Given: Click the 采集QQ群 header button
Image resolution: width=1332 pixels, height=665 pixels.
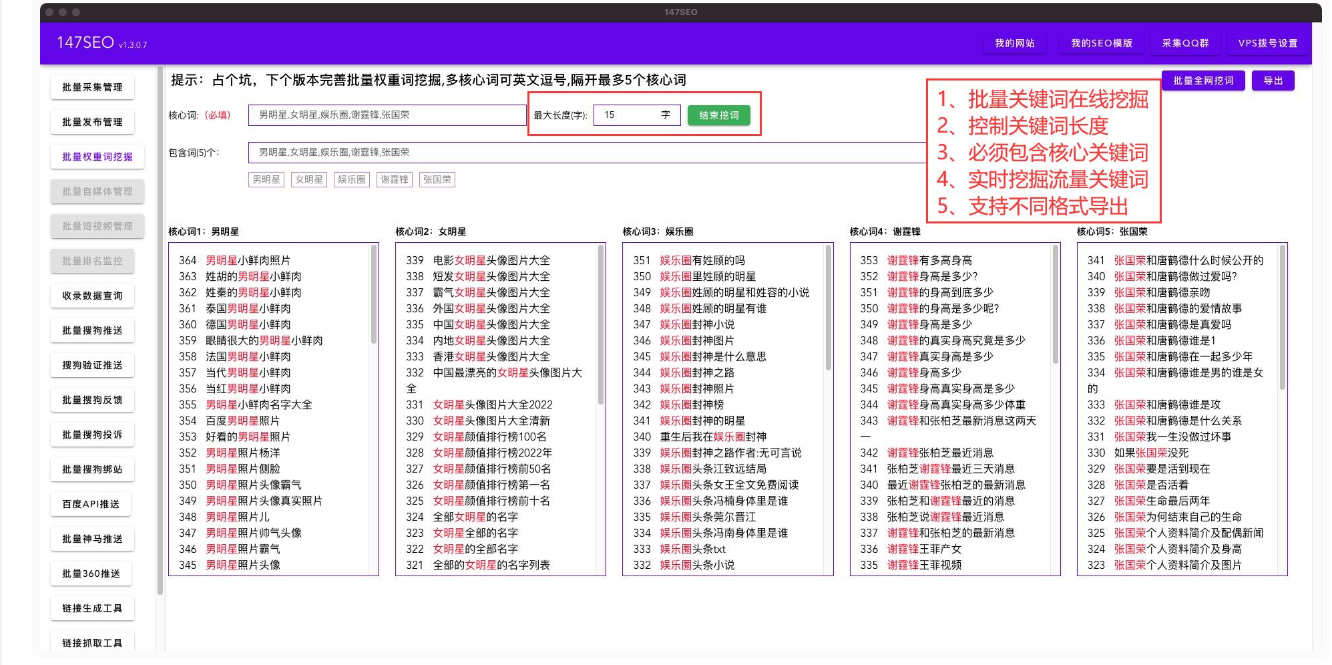Looking at the screenshot, I should [x=1185, y=44].
